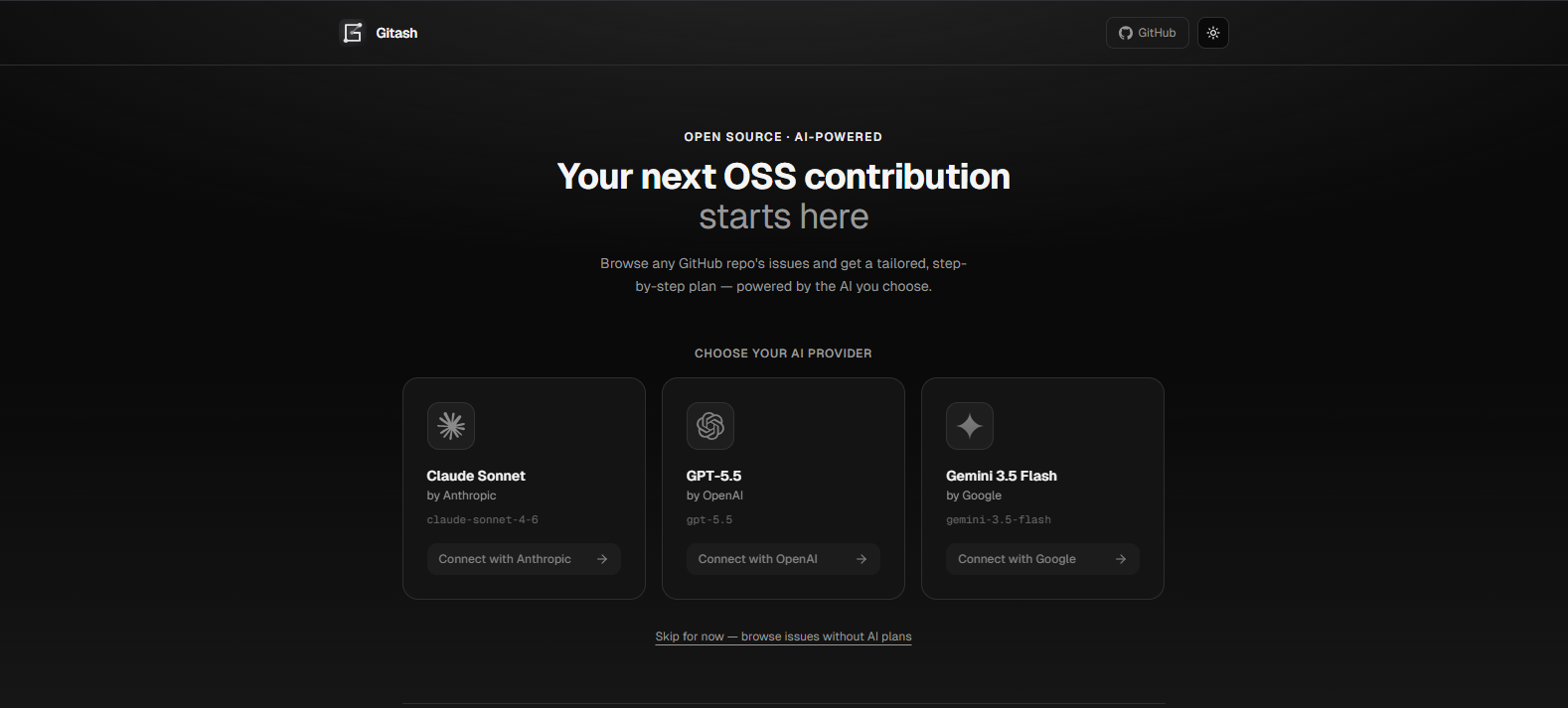Select the Gemini 3.5 Flash card title
The height and width of the screenshot is (708, 1568).
[x=1002, y=476]
